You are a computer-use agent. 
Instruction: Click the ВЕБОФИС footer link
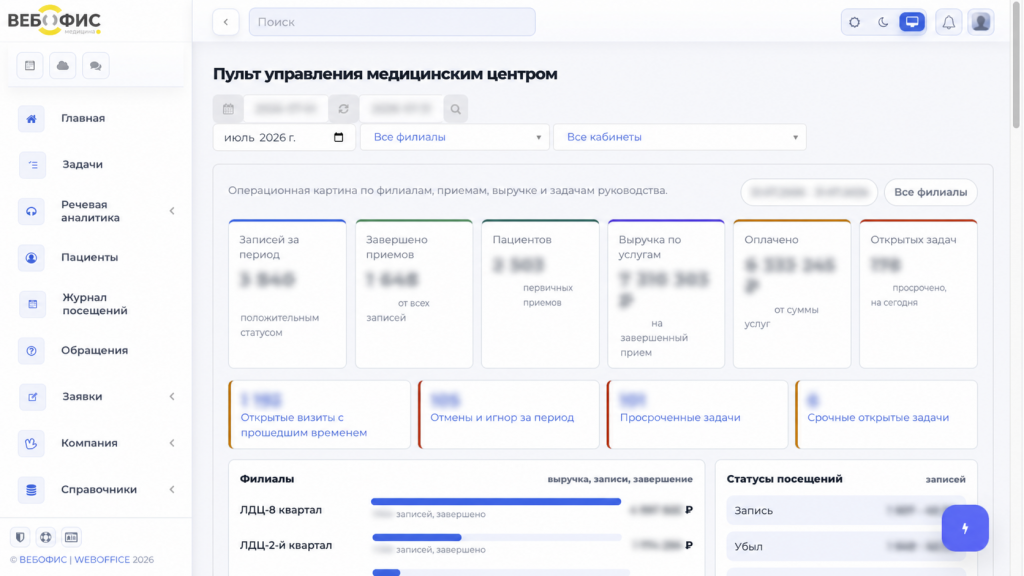[43, 560]
